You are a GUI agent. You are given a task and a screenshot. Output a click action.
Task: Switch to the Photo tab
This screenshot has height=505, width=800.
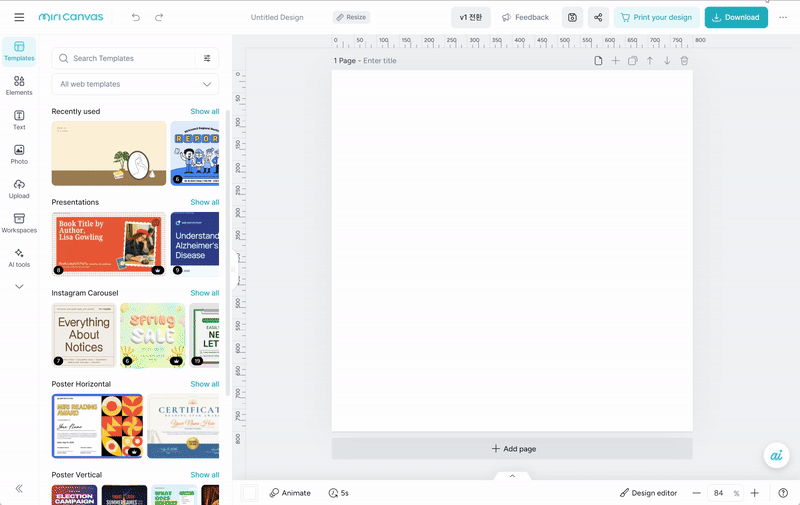(19, 155)
